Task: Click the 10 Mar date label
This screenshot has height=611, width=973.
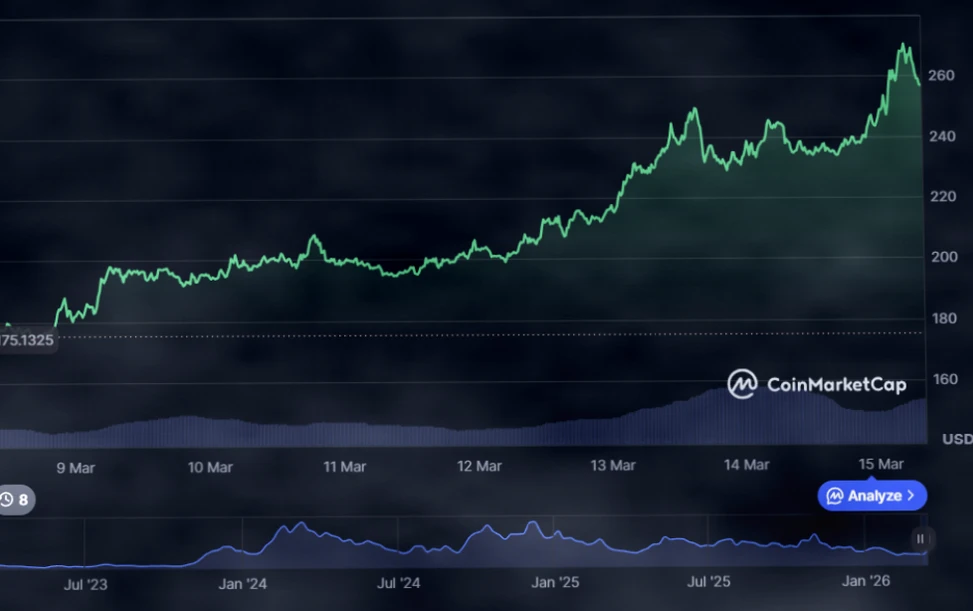Action: (x=210, y=467)
